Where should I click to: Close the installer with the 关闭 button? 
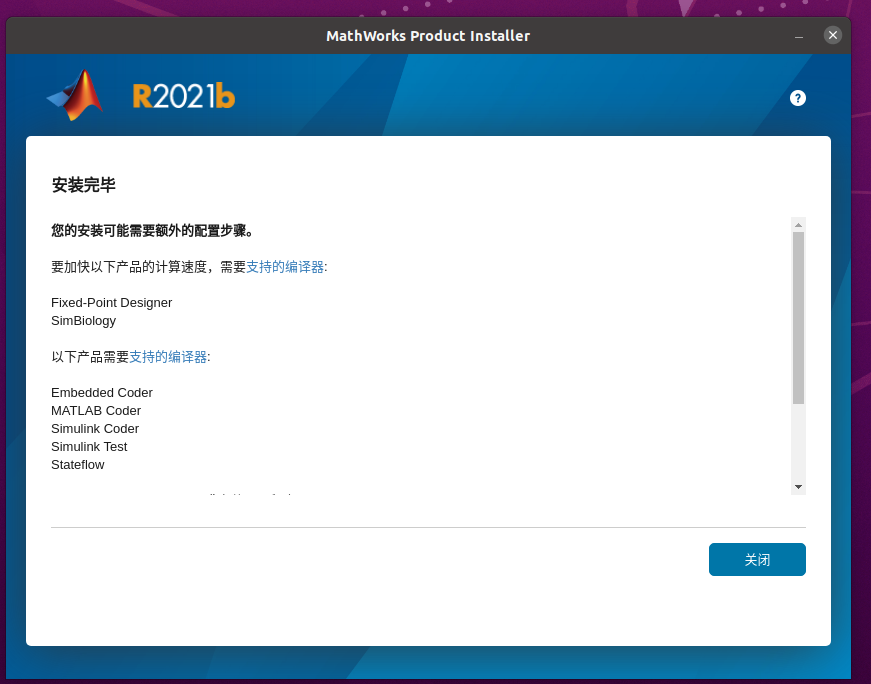click(757, 560)
